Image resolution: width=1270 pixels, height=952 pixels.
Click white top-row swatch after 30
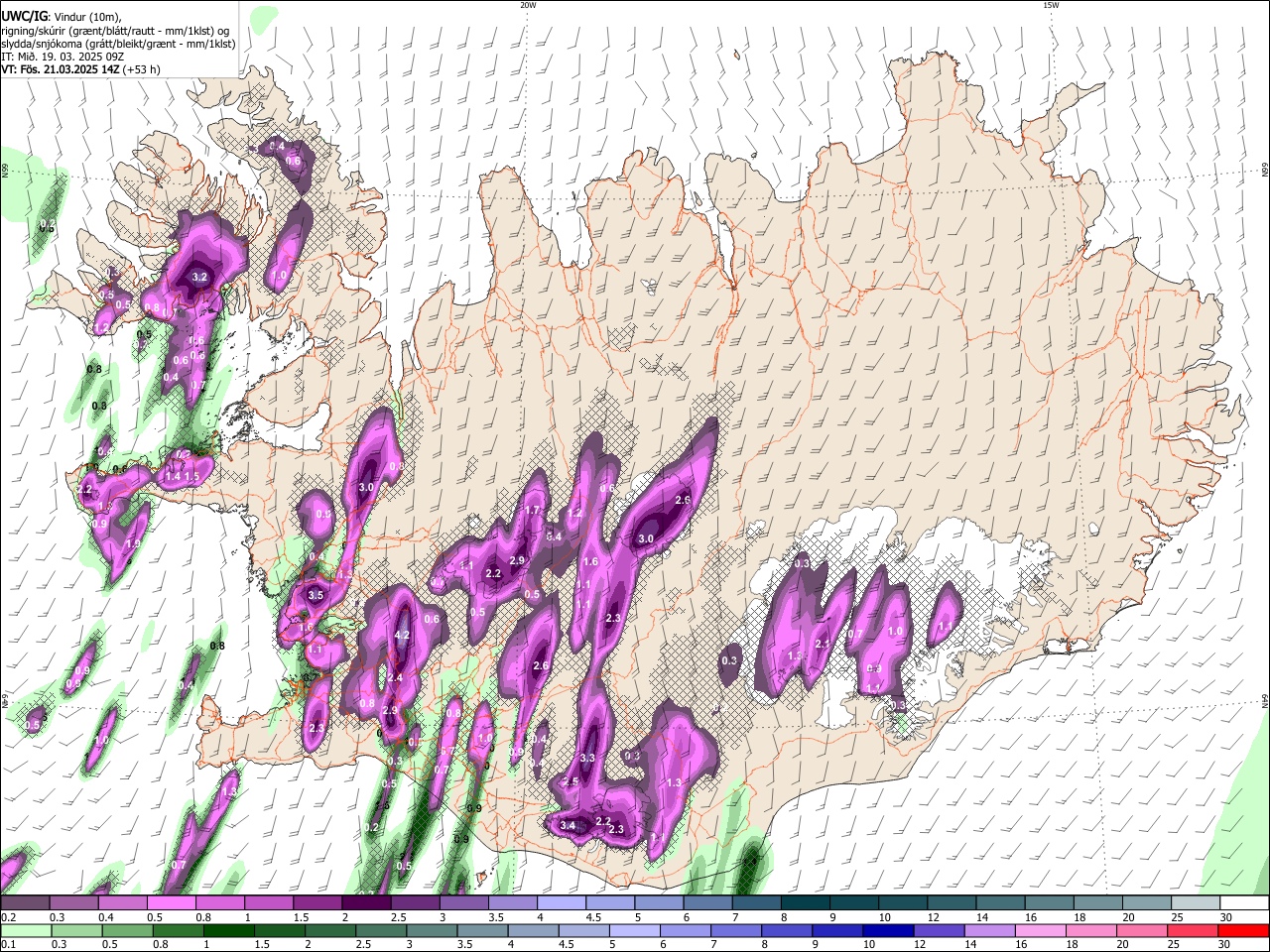click(x=1245, y=903)
